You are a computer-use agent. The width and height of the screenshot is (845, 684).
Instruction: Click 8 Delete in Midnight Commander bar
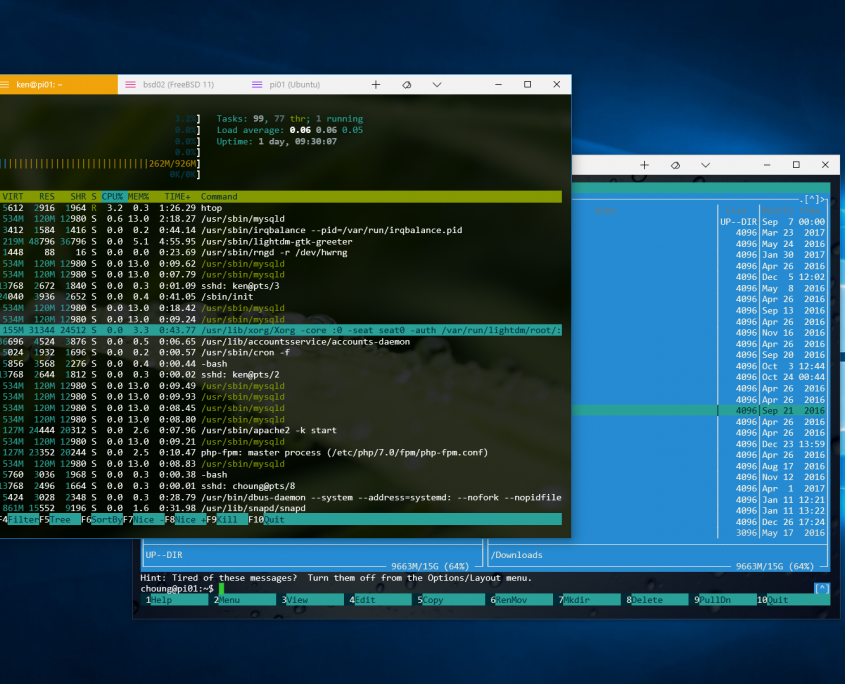pos(650,600)
